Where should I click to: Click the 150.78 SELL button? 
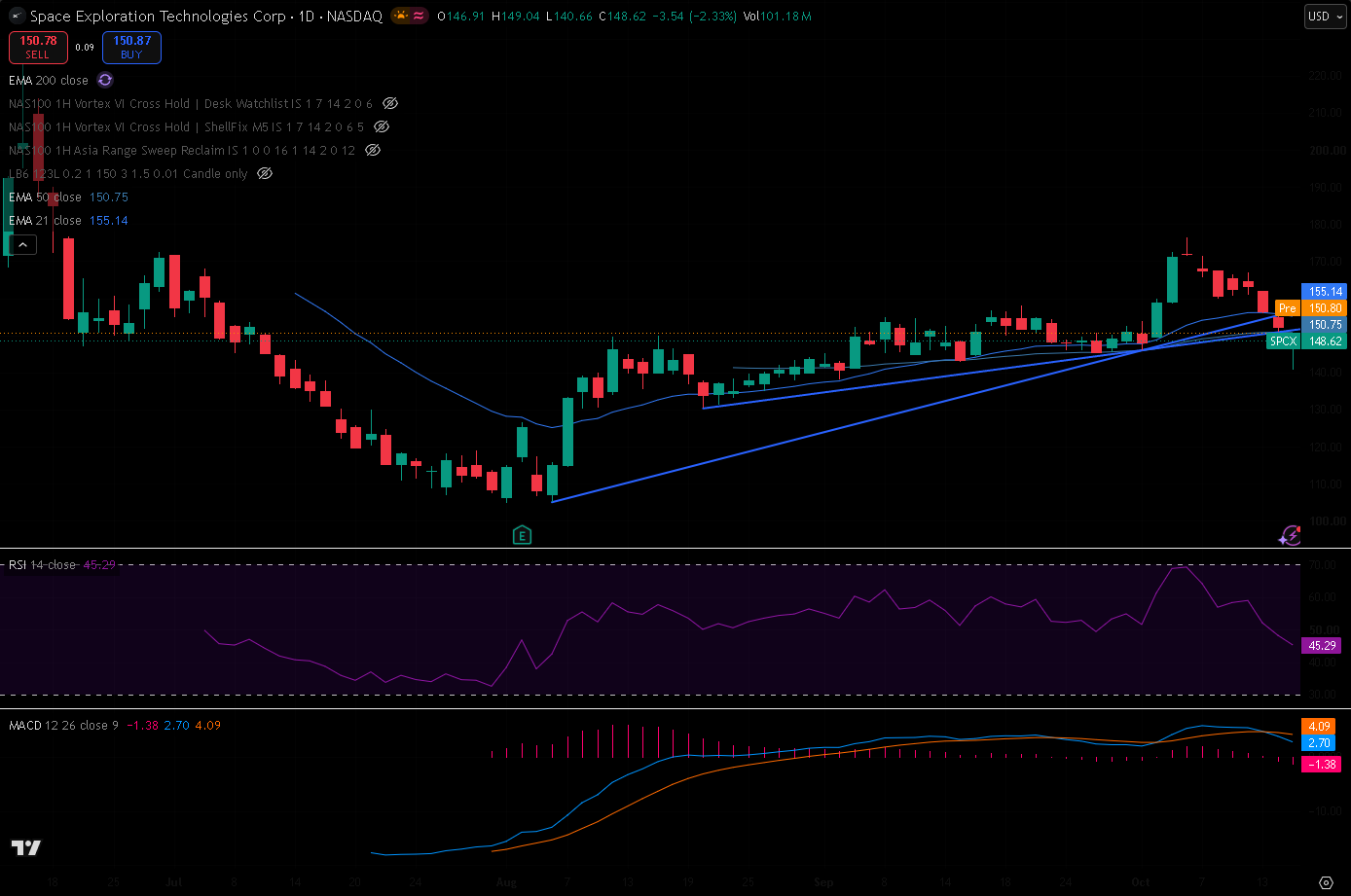tap(38, 47)
